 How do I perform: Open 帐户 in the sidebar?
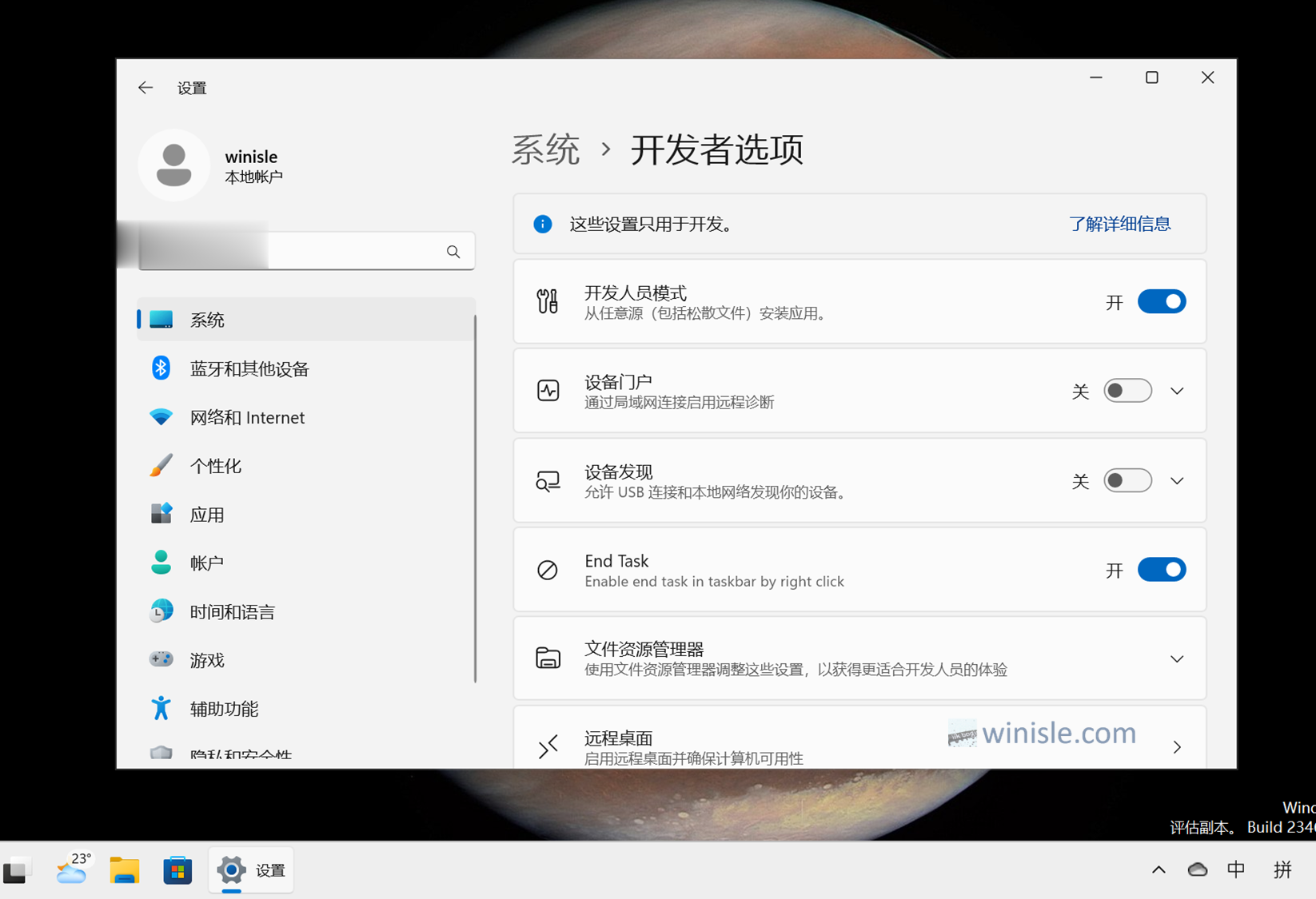click(306, 563)
